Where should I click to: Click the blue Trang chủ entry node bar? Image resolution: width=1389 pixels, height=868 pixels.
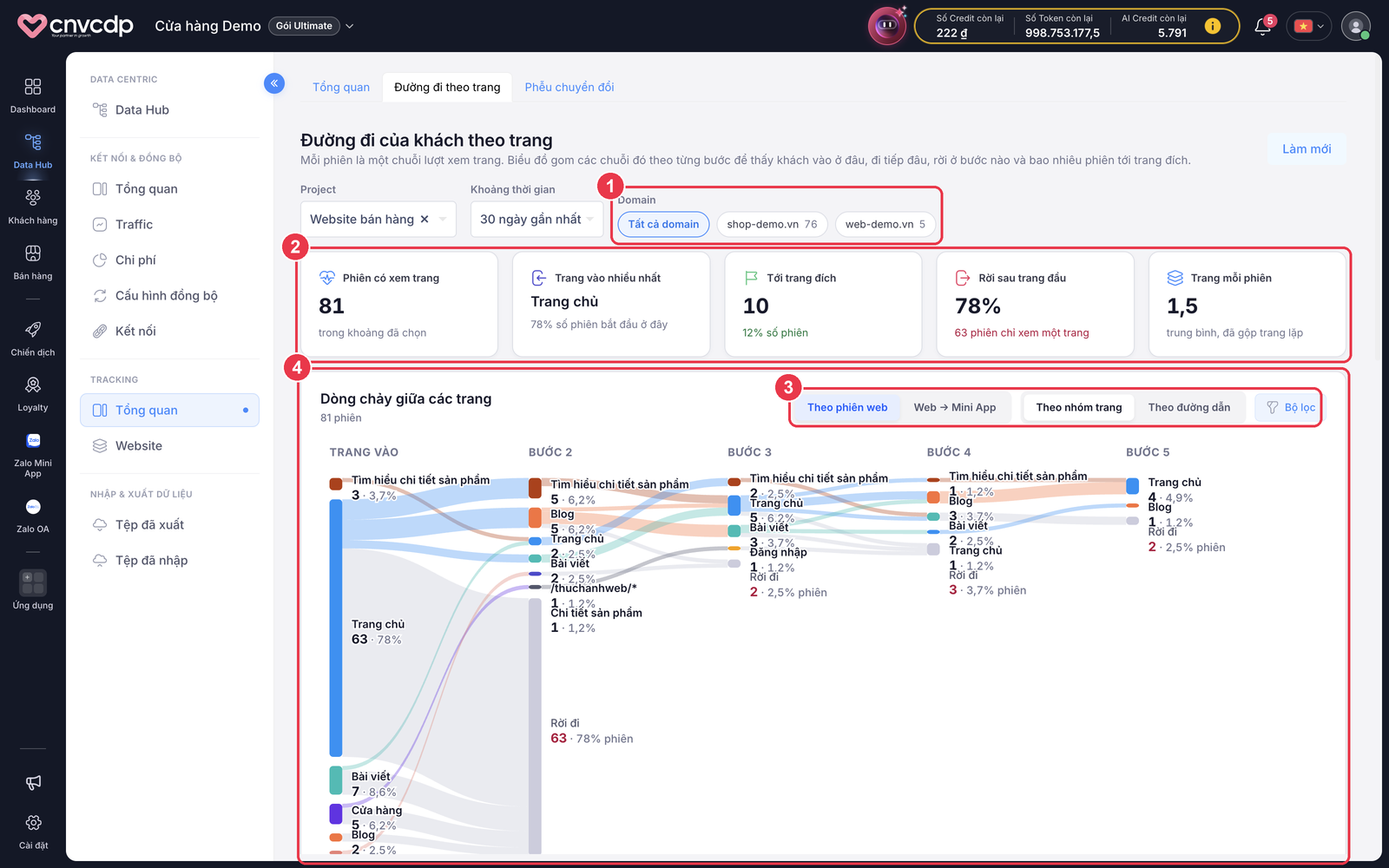coord(336,628)
